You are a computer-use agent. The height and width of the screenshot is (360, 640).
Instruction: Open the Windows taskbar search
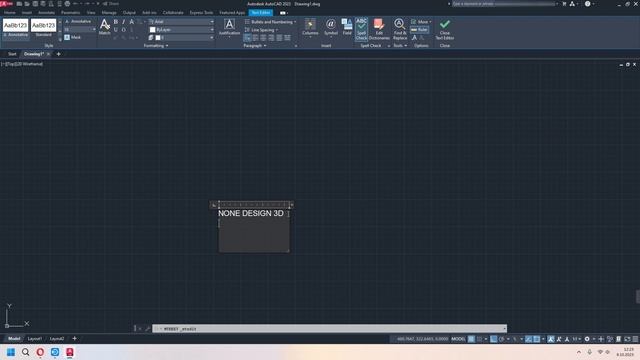[25, 352]
